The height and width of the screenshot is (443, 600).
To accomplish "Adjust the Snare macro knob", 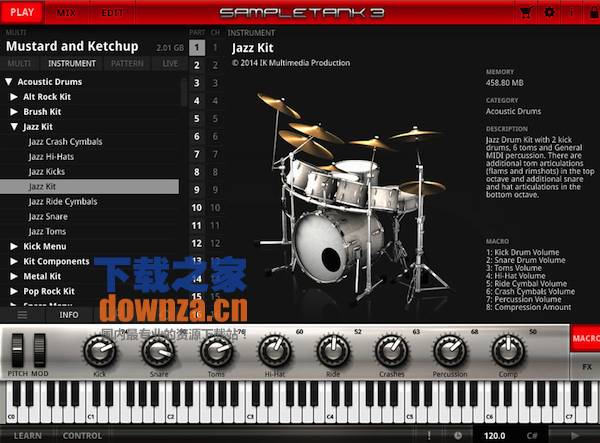I will (158, 350).
